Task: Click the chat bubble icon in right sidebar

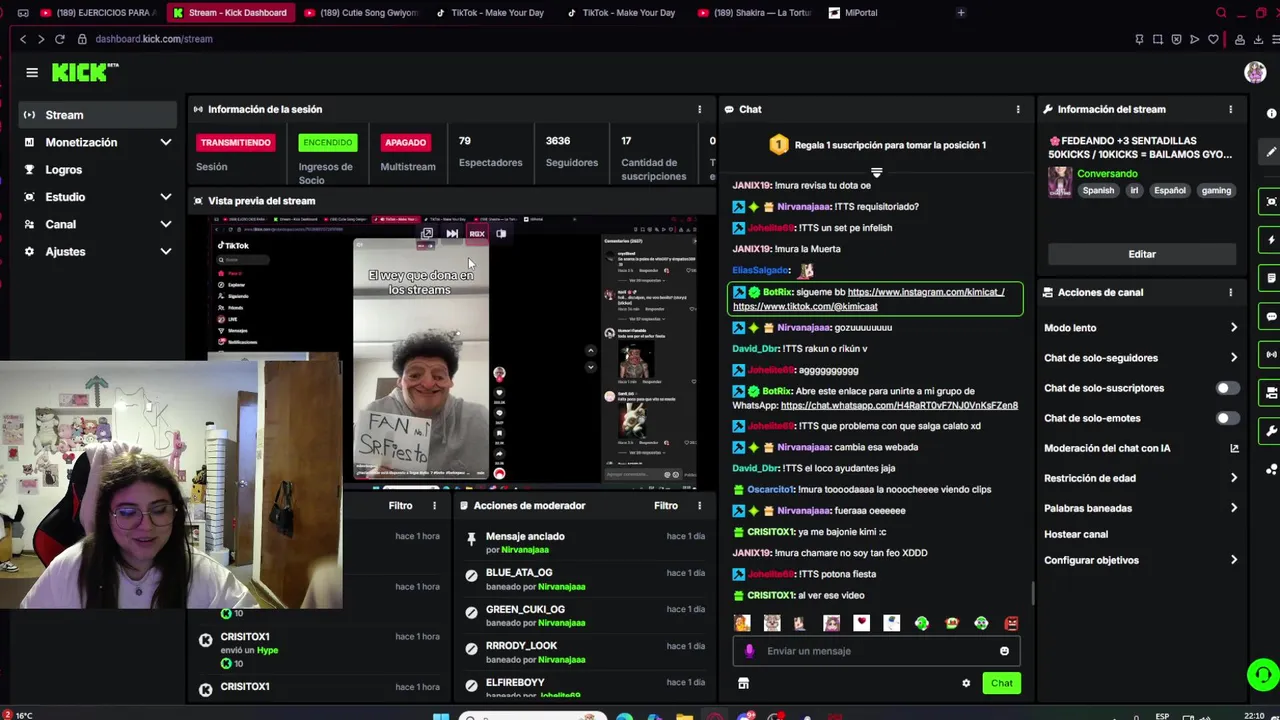Action: tap(1271, 316)
